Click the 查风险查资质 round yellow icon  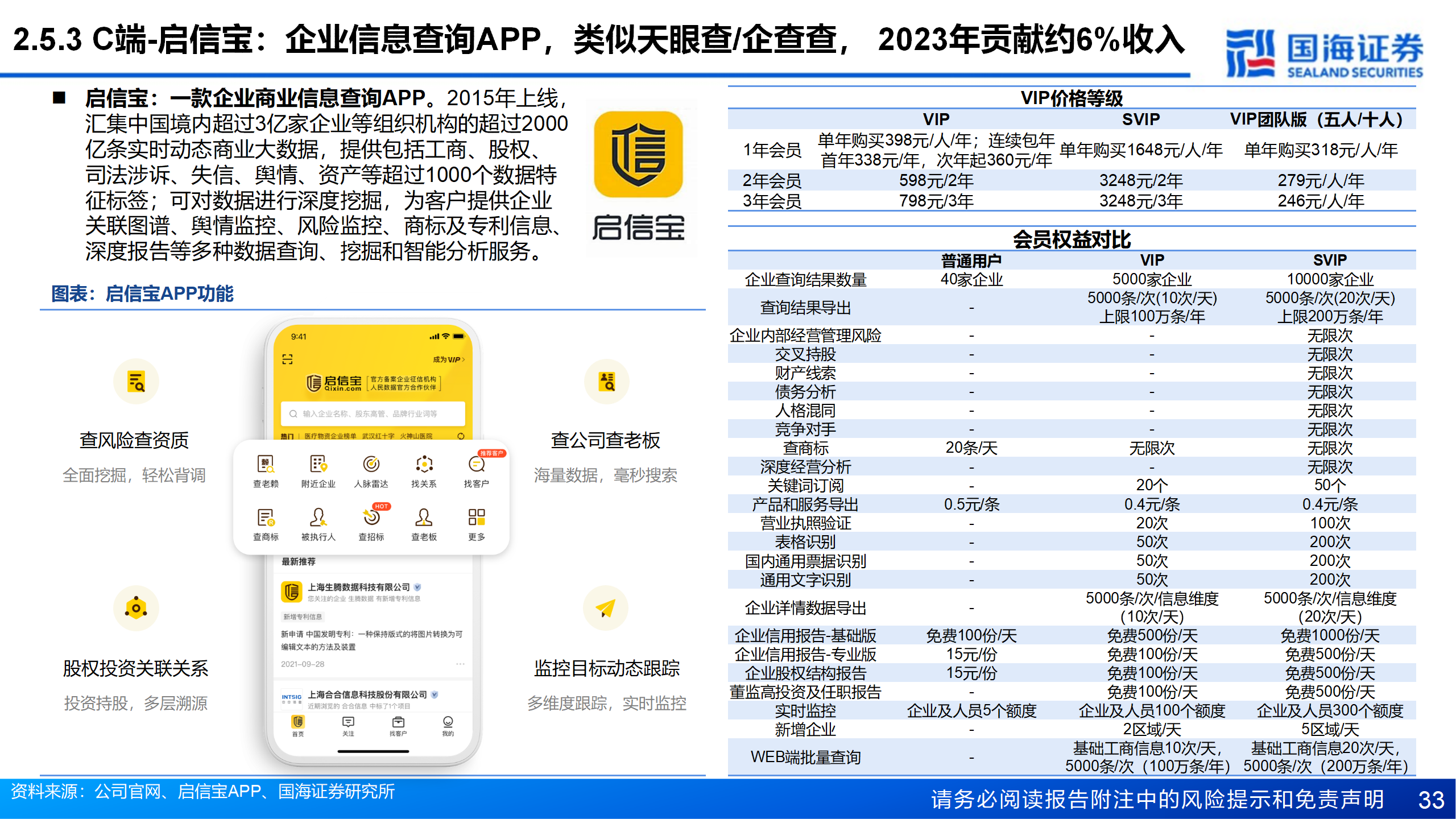pos(136,381)
